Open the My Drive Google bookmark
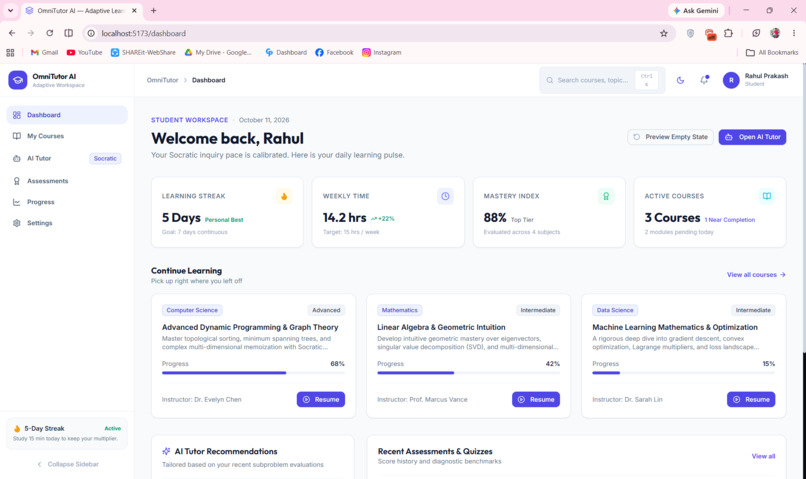Image resolution: width=806 pixels, height=479 pixels. click(x=218, y=52)
